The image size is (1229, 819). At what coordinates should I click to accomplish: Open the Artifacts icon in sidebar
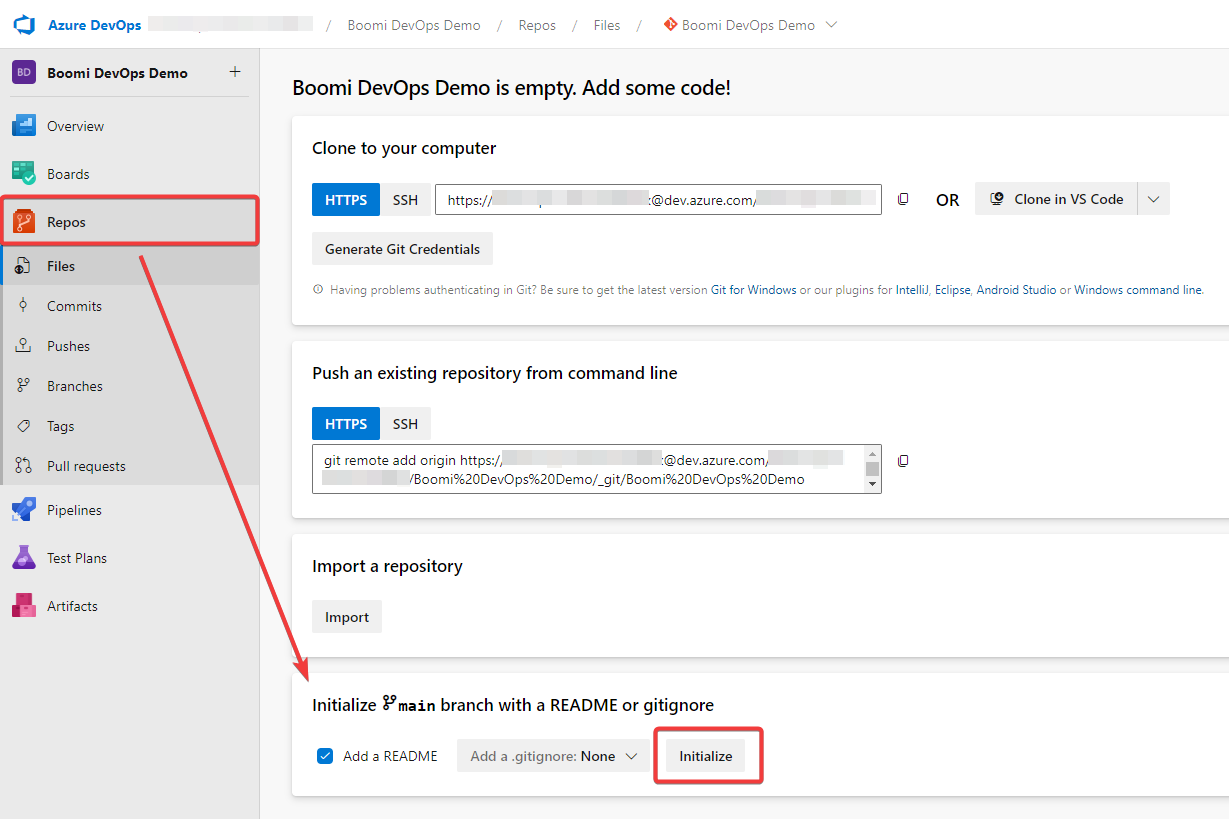tap(24, 606)
